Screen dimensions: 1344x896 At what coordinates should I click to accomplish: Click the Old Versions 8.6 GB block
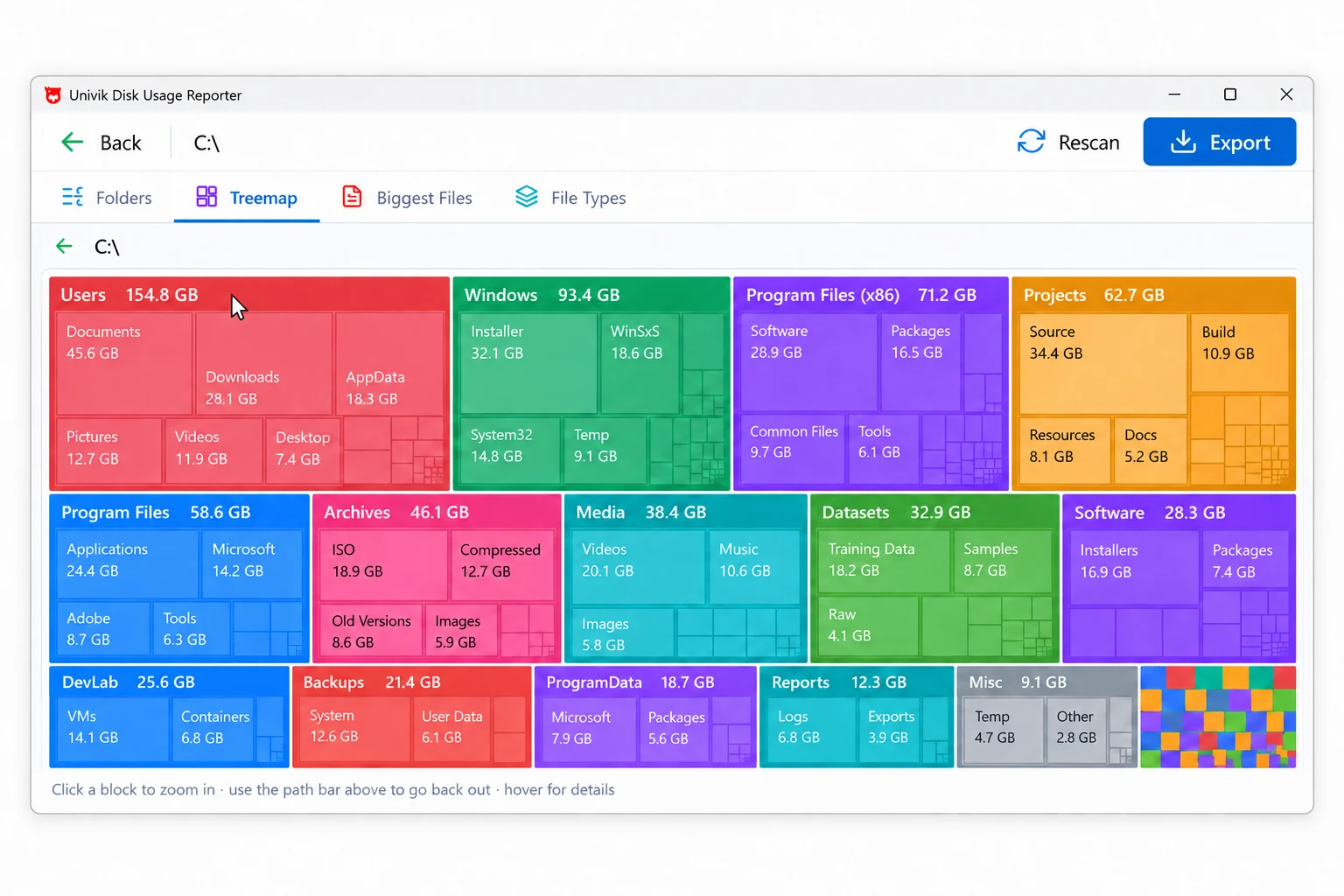pyautogui.click(x=371, y=630)
